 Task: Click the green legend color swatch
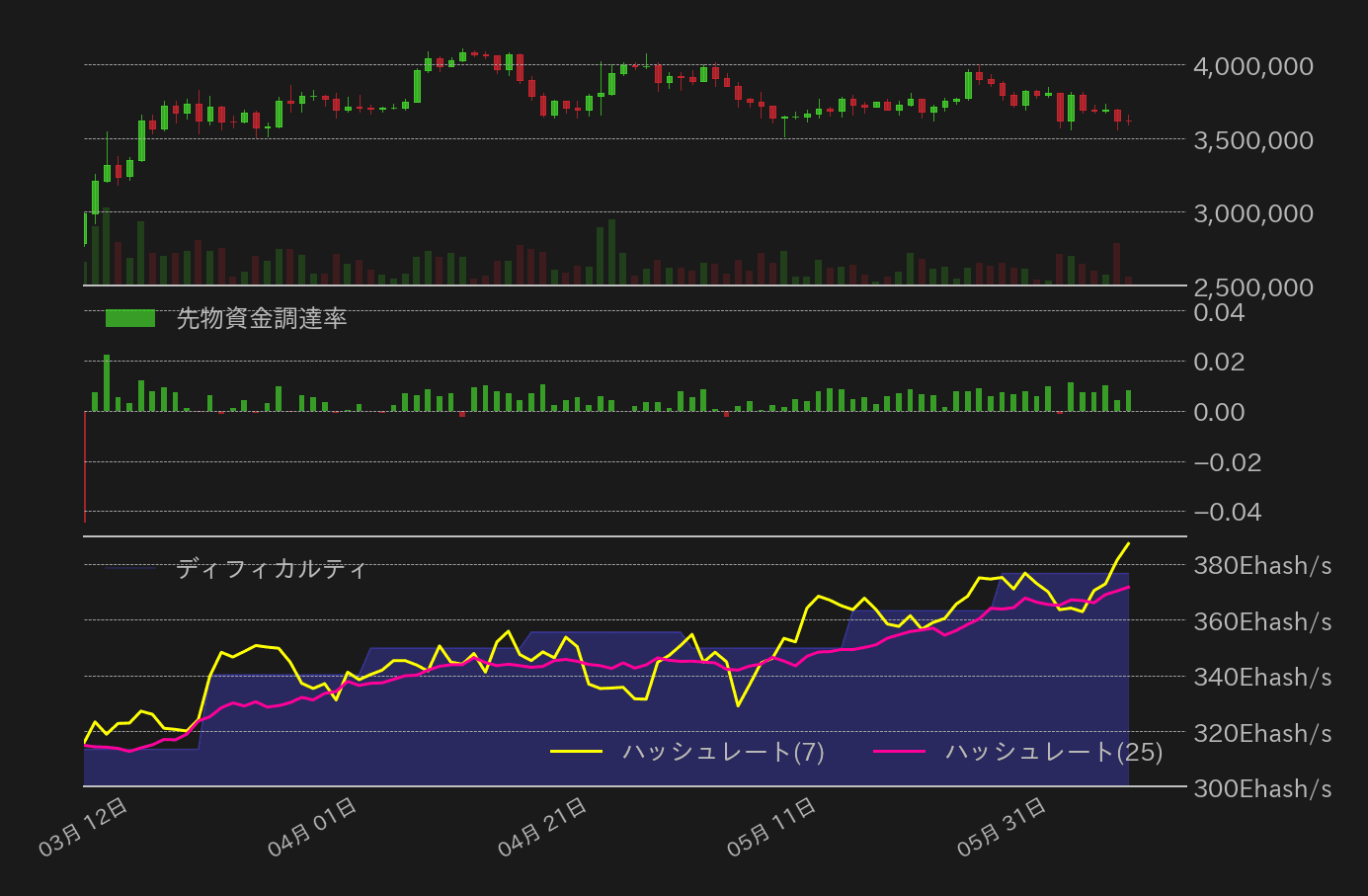[x=128, y=319]
